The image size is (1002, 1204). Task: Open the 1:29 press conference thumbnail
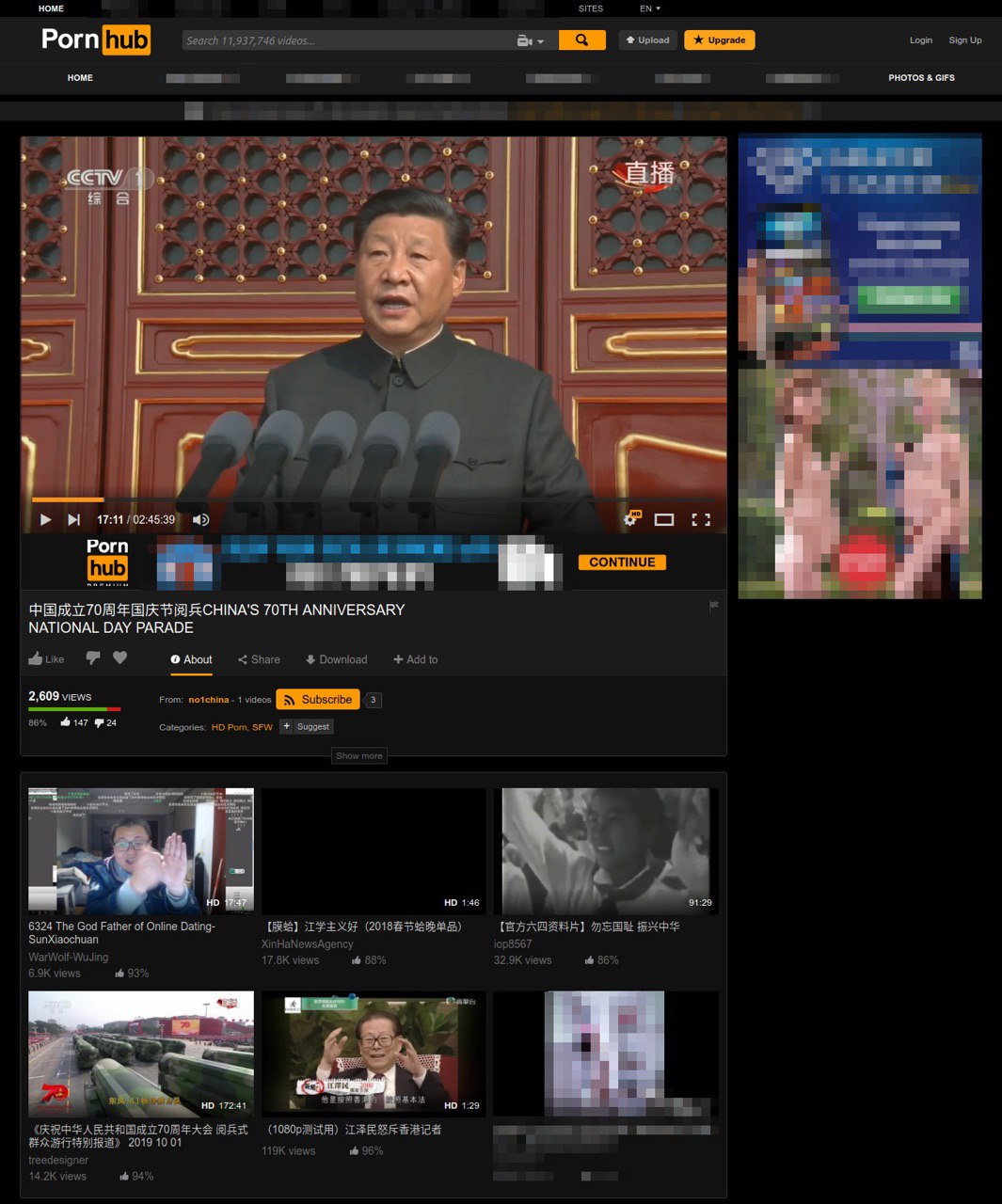tap(374, 1053)
